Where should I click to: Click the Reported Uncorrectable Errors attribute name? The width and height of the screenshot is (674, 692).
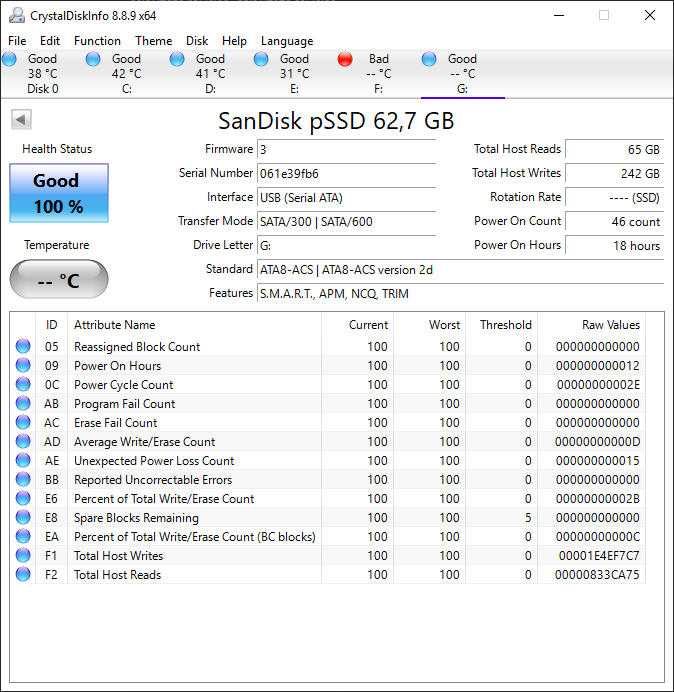153,479
